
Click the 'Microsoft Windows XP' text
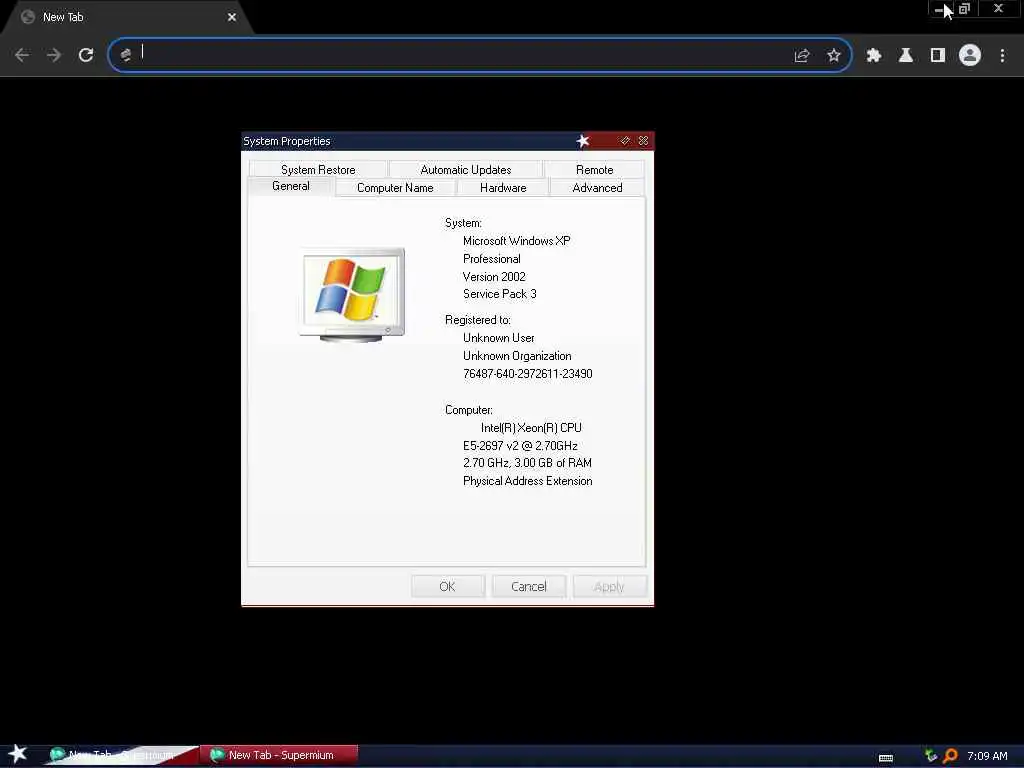tap(517, 241)
